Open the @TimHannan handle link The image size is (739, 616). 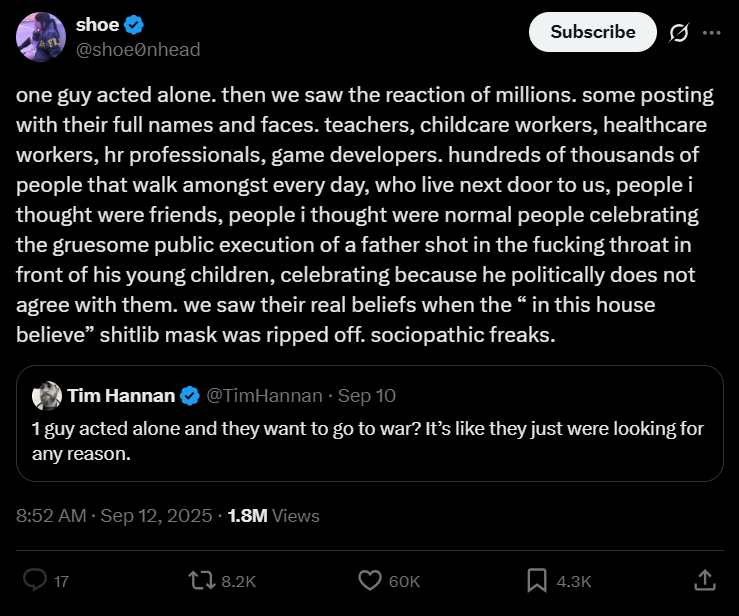(262, 396)
